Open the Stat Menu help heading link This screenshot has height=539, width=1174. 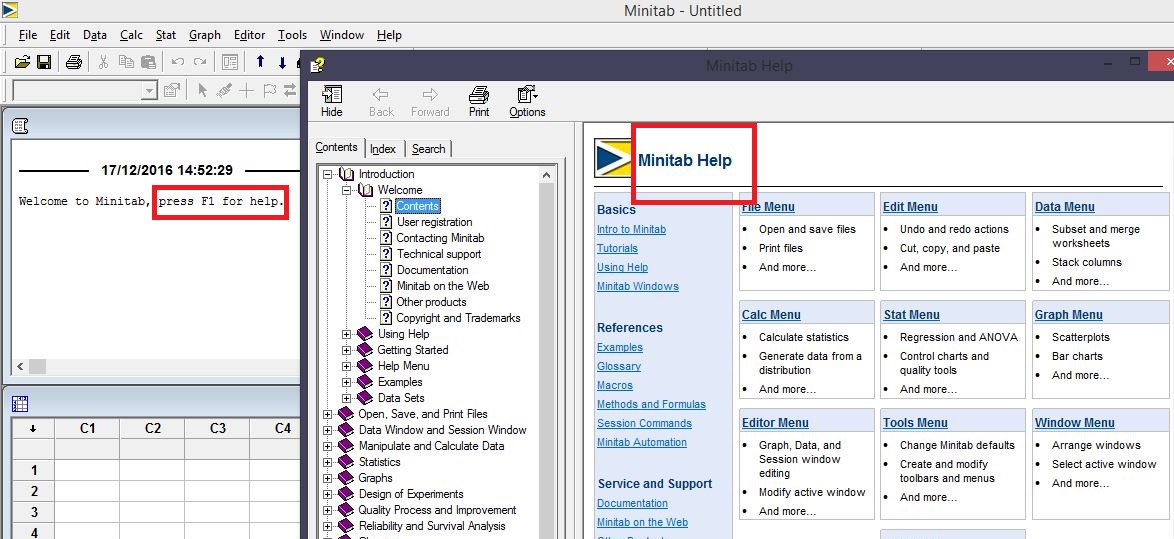coord(911,314)
